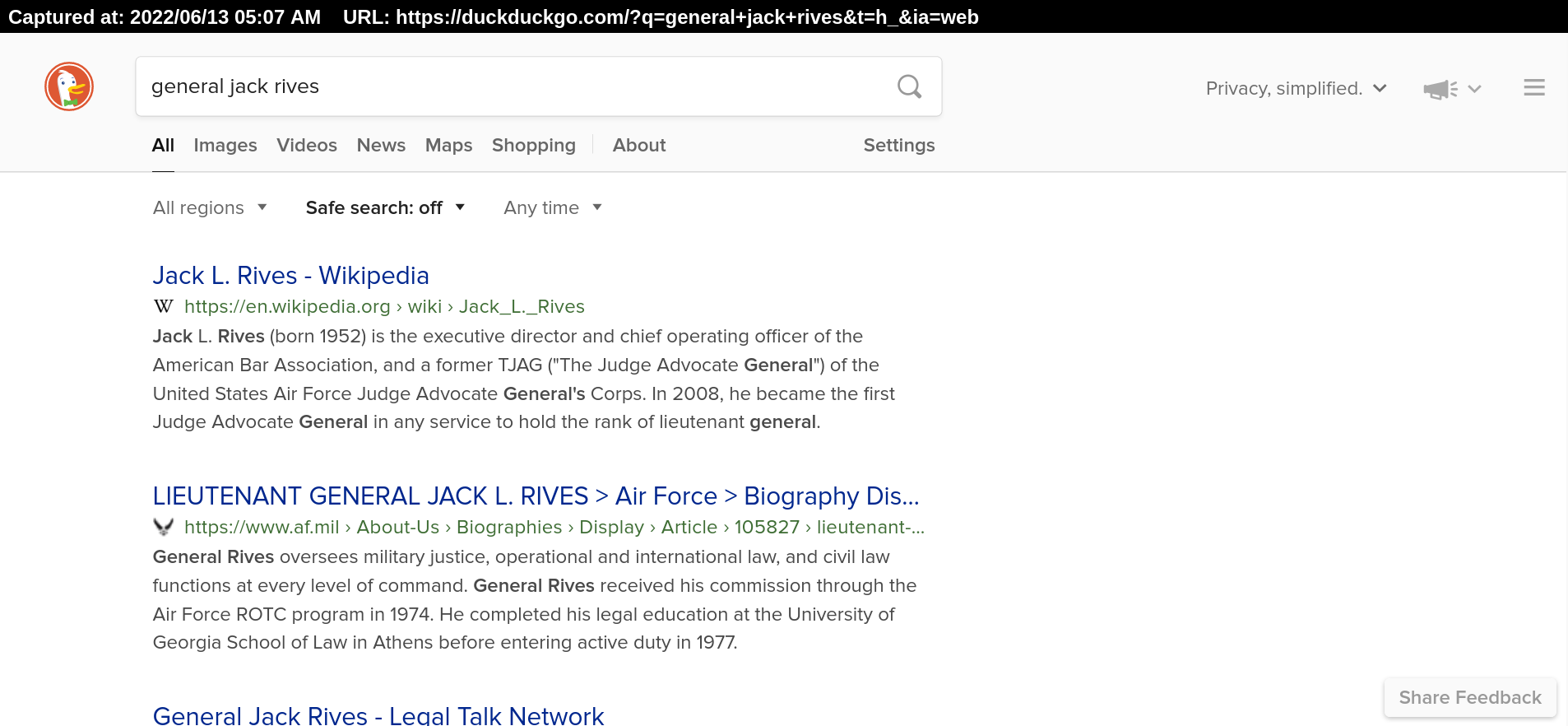Switch to the Images tab
Screen dimensions: 1568x726
tap(225, 145)
